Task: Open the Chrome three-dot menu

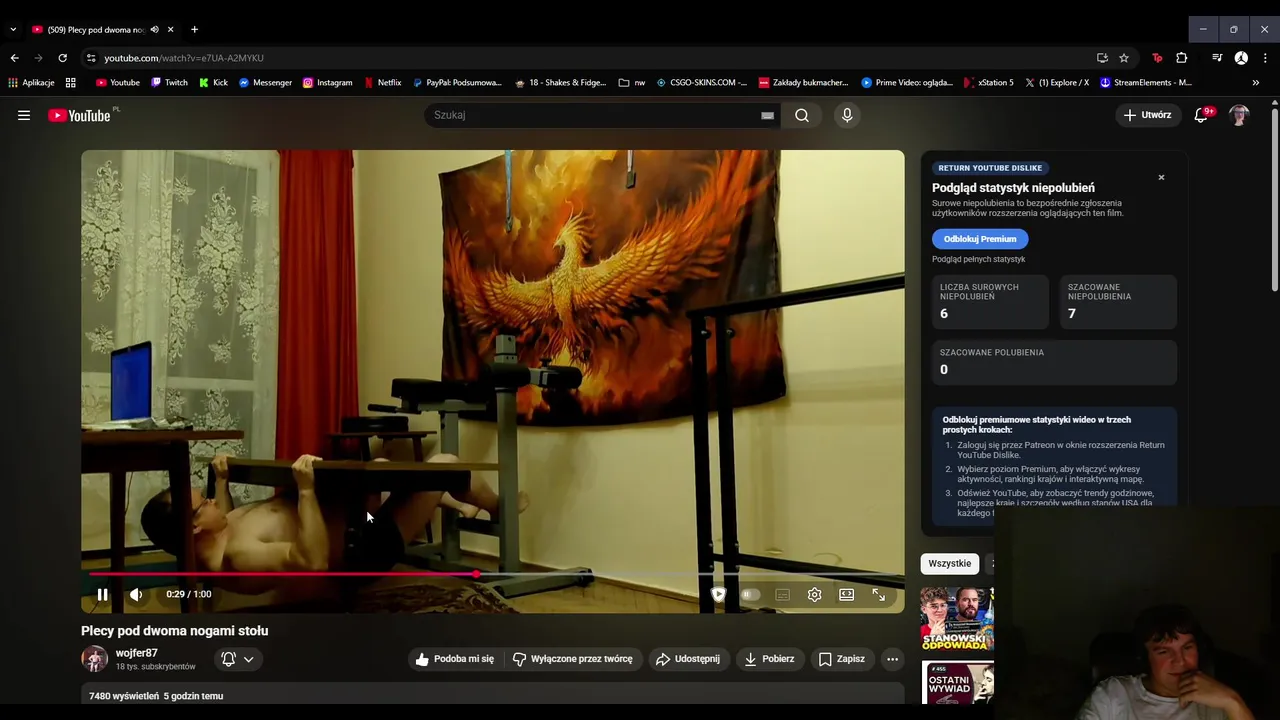Action: pos(1265,58)
